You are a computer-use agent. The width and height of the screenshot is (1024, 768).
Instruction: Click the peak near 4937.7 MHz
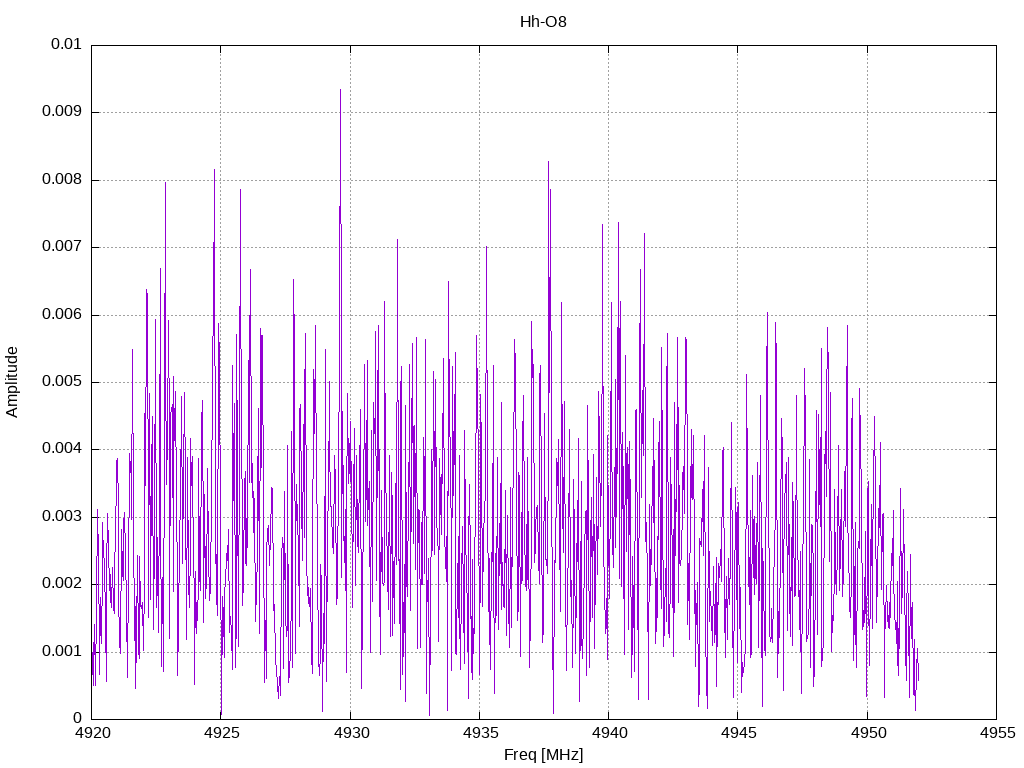click(549, 162)
